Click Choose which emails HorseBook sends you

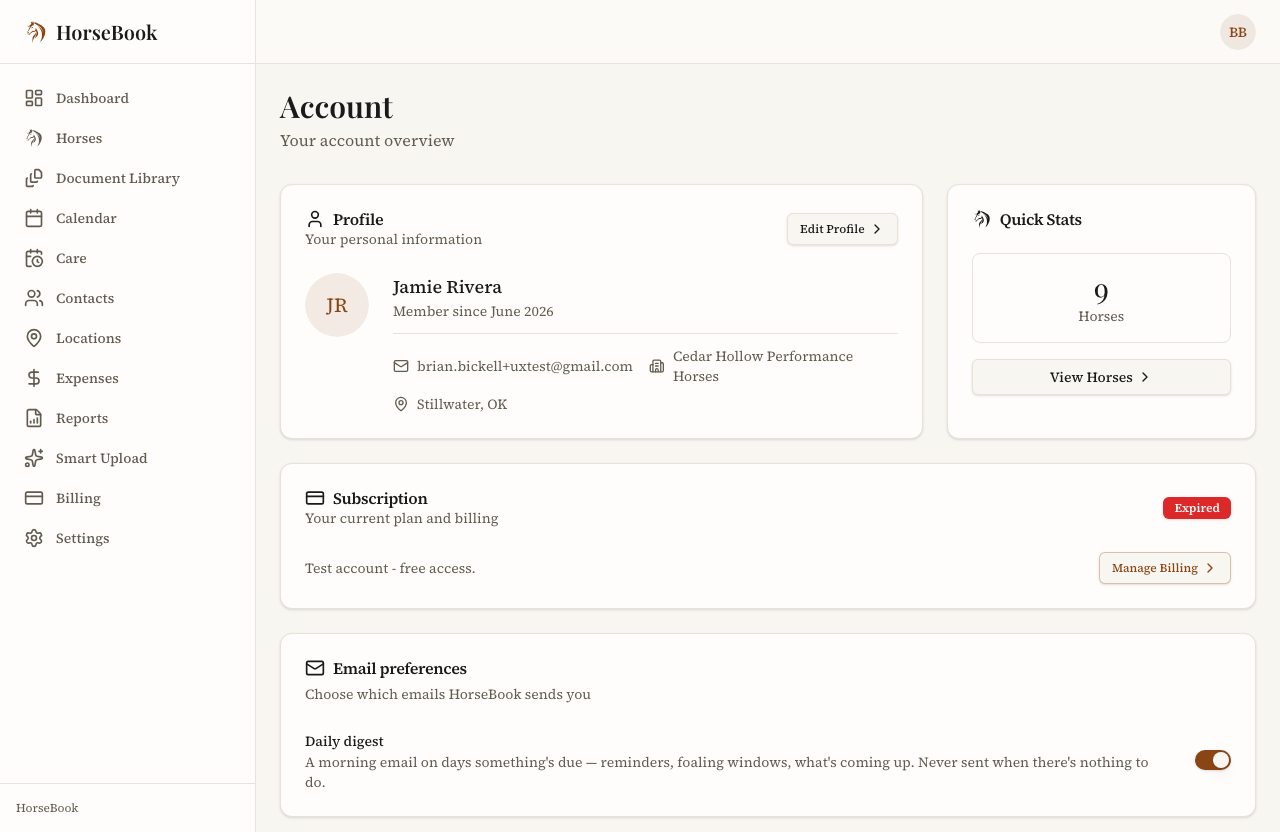(x=448, y=694)
